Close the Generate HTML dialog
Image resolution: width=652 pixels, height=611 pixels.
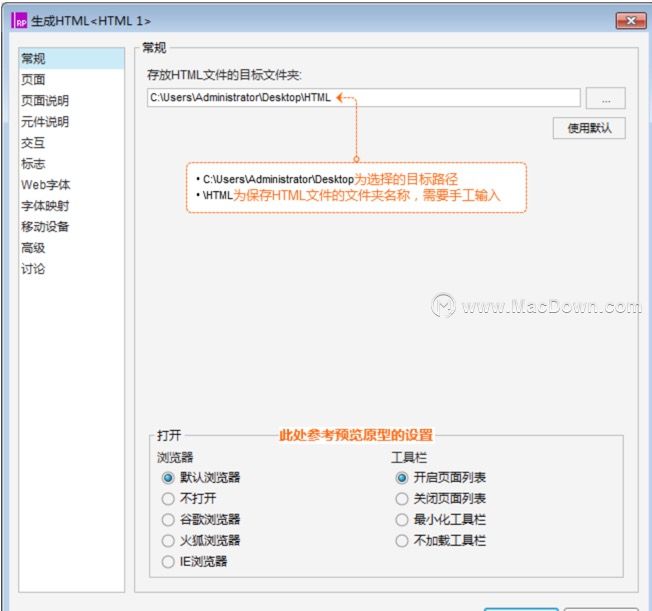click(x=631, y=20)
